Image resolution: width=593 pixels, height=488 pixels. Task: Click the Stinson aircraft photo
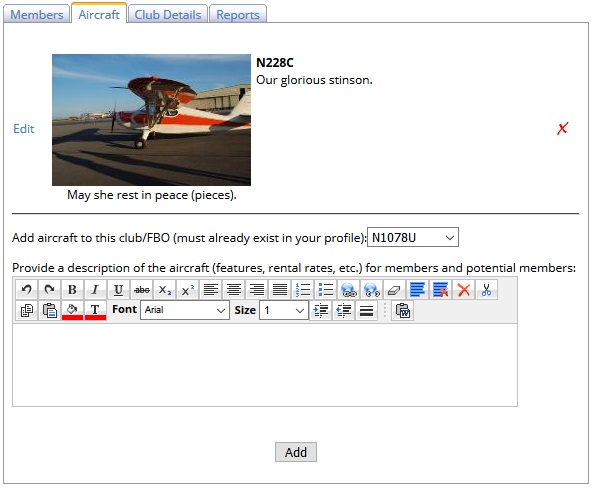151,120
